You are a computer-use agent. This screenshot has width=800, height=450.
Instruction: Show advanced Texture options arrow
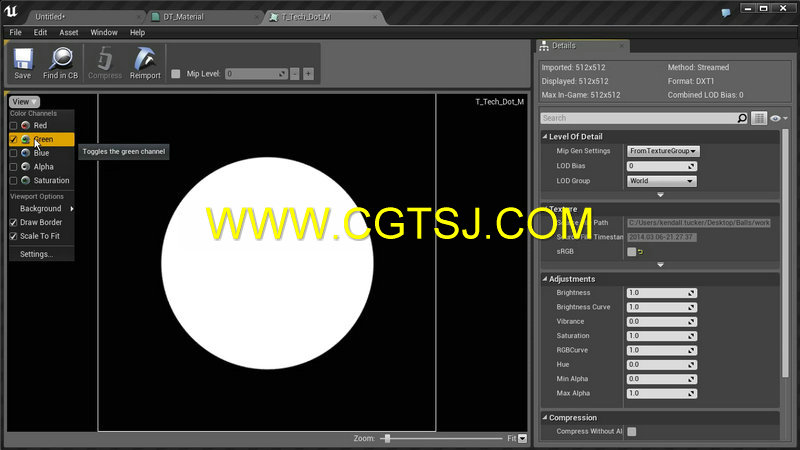pyautogui.click(x=660, y=265)
